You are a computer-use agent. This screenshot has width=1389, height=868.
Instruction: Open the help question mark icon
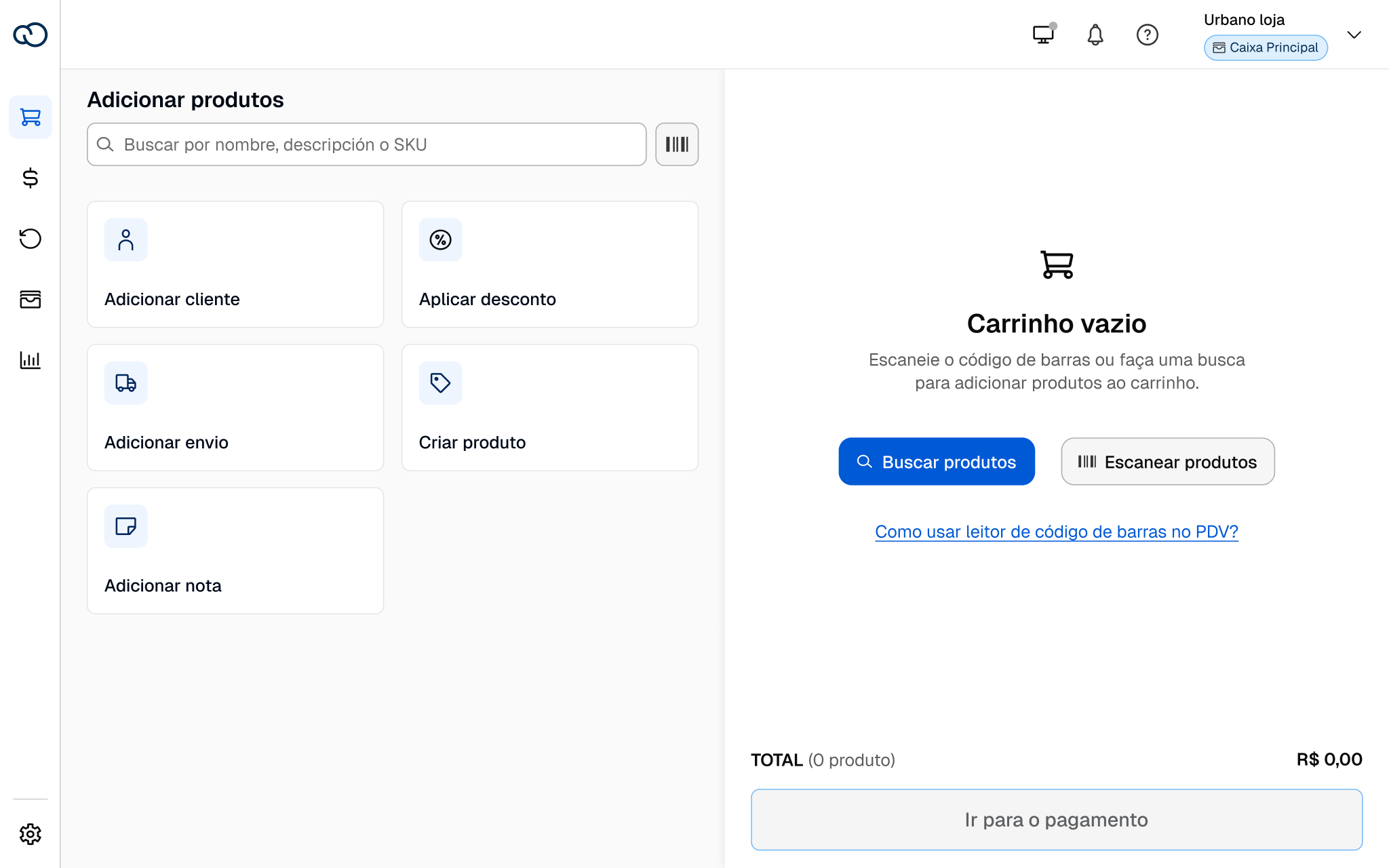coord(1148,35)
